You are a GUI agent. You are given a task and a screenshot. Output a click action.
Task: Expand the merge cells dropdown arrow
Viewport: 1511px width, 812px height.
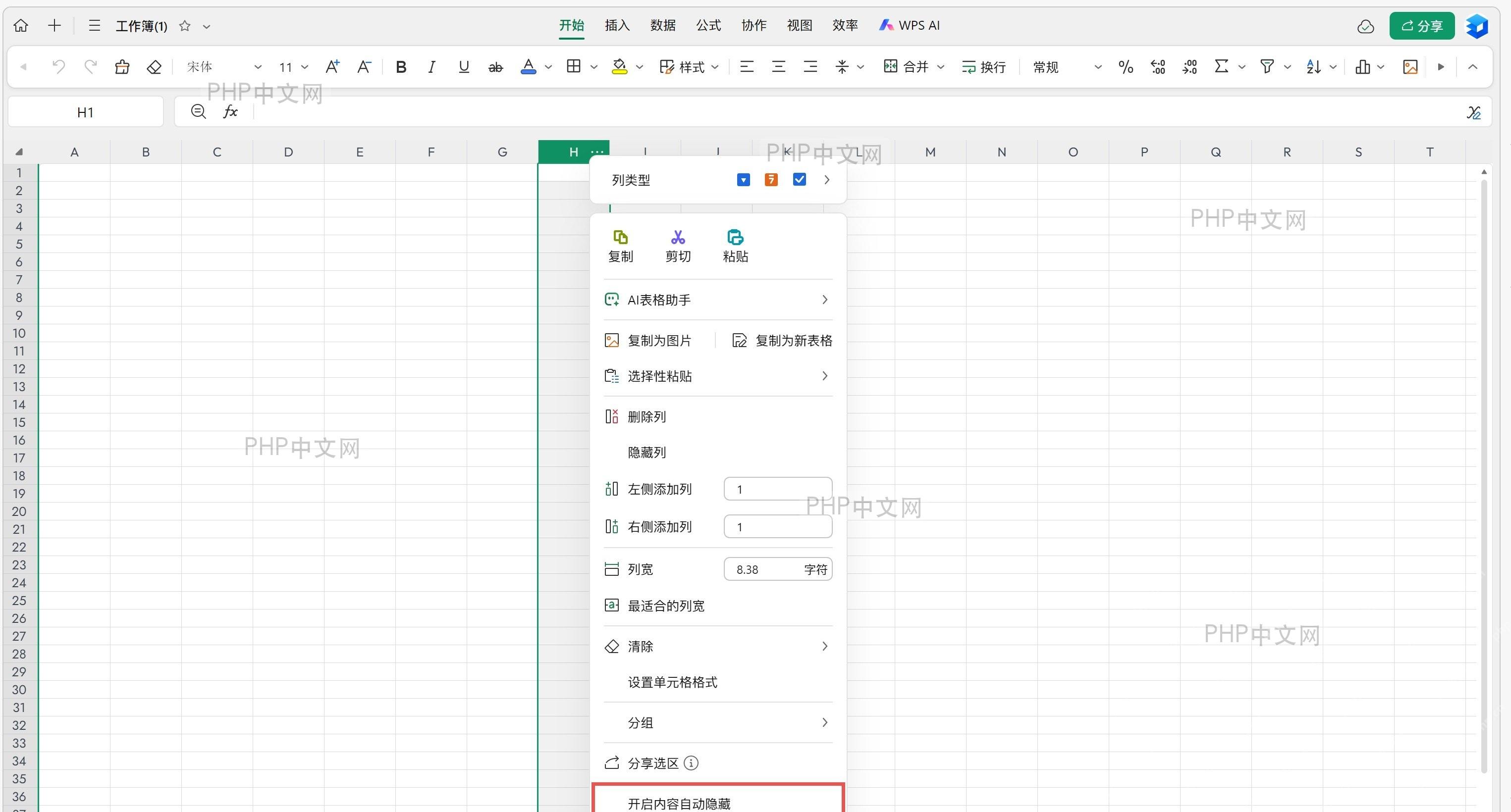tap(941, 67)
